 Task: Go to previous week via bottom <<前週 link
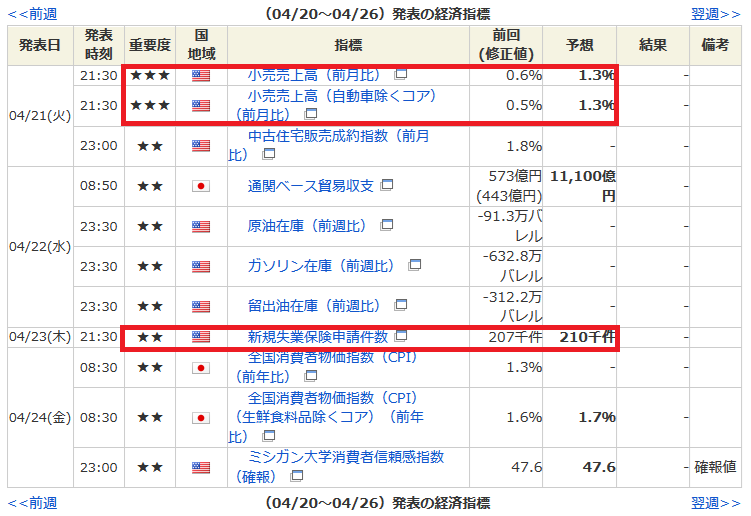[33, 503]
